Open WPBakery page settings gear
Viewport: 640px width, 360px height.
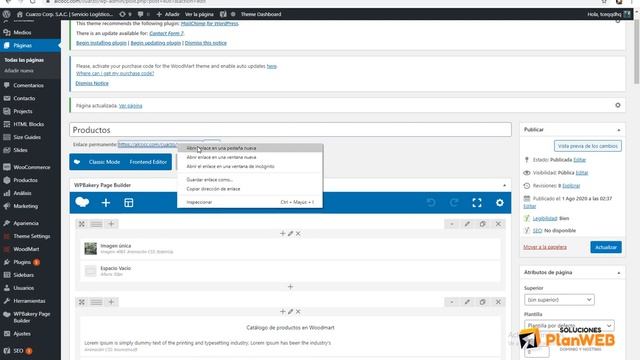(500, 202)
